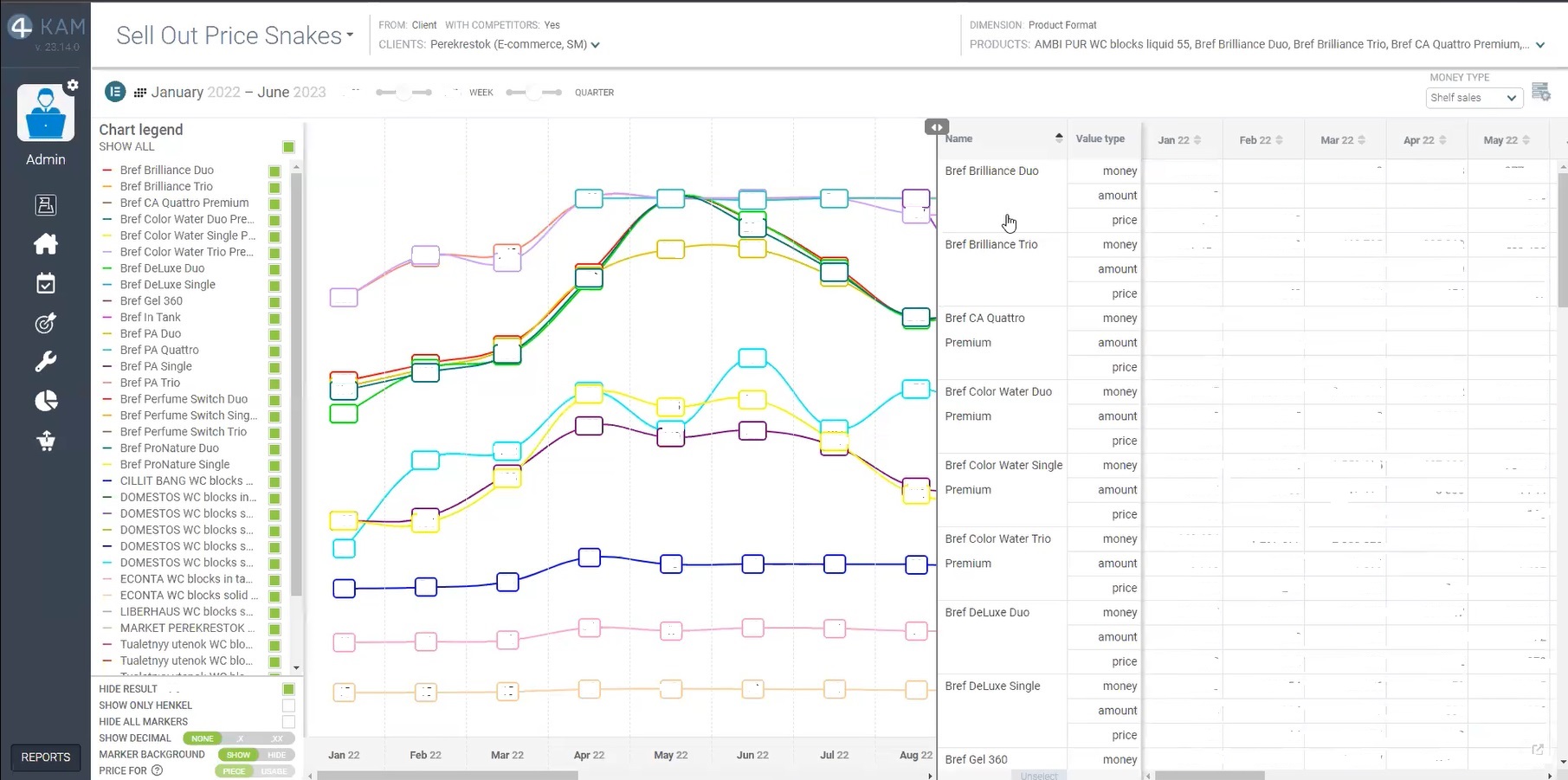Open wrench tools sidebar icon

(x=46, y=362)
